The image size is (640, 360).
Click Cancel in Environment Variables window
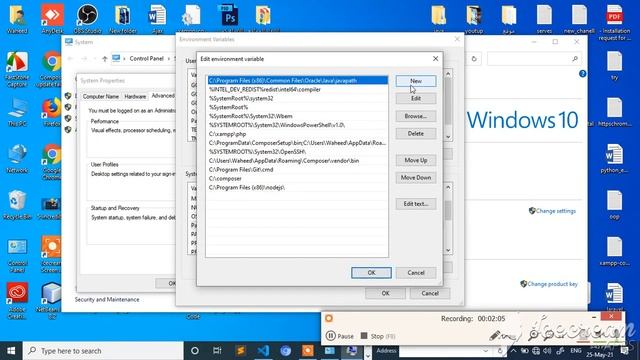[430, 293]
